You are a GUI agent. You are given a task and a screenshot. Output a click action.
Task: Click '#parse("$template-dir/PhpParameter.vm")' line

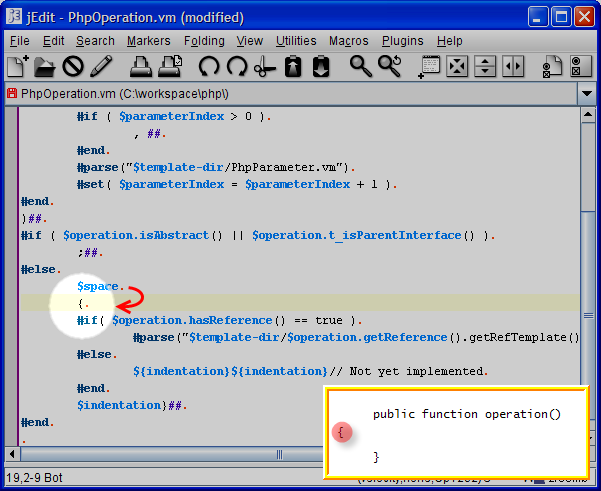pyautogui.click(x=216, y=167)
